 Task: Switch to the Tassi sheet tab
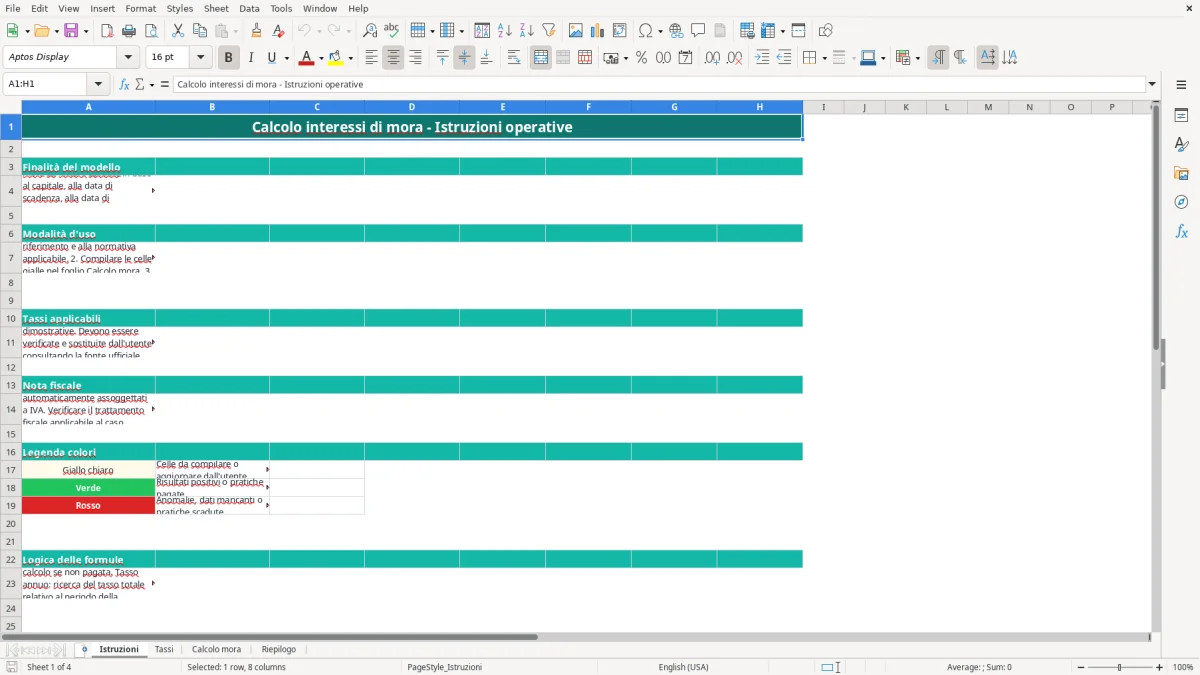(x=164, y=649)
